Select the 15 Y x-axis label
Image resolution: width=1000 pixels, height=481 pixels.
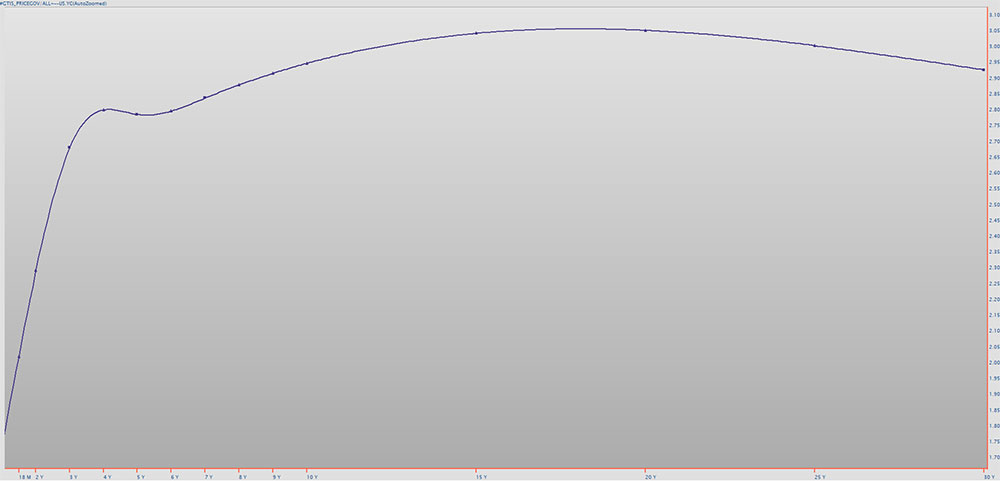480,478
